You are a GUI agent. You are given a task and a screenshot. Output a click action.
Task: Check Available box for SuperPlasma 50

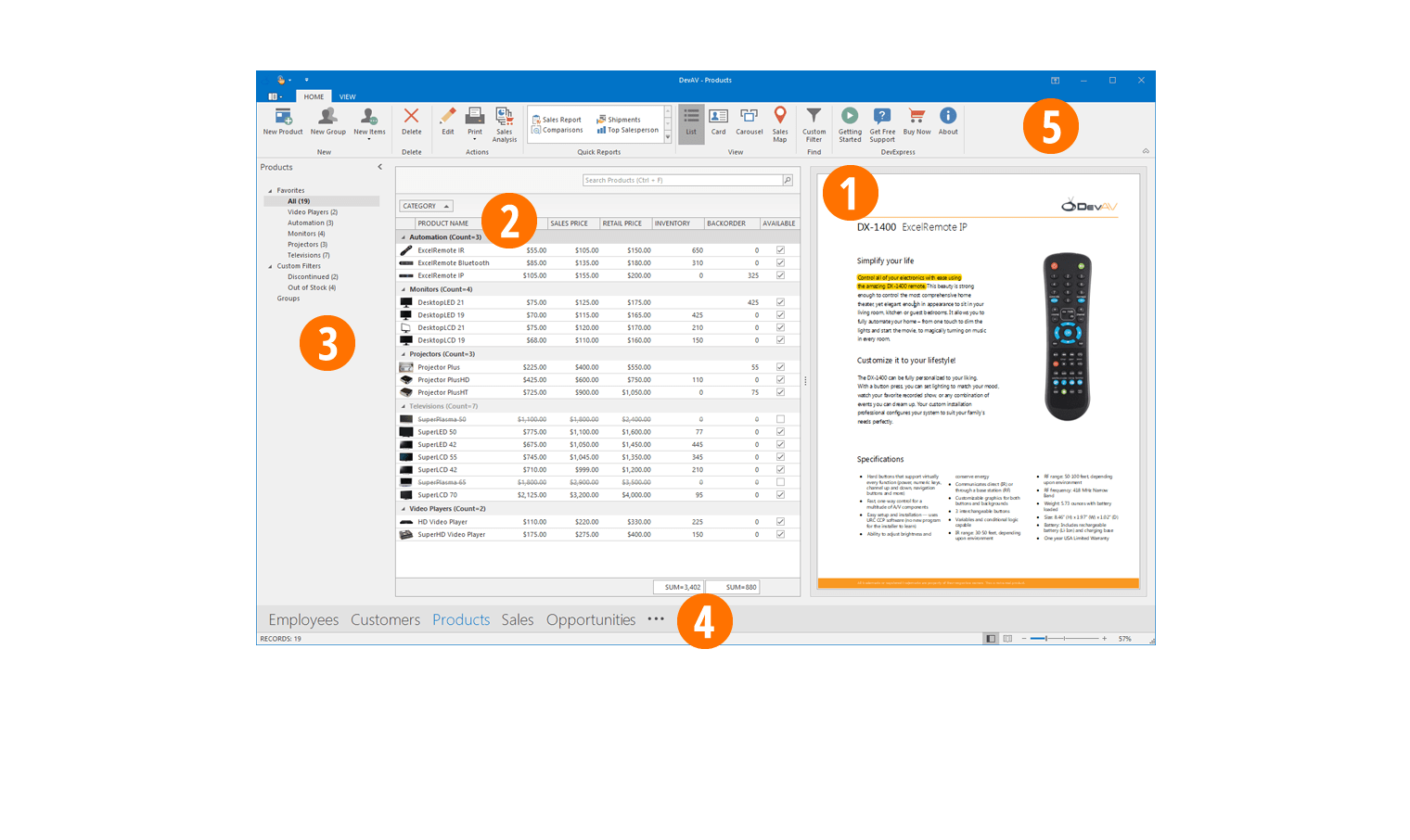(x=780, y=419)
